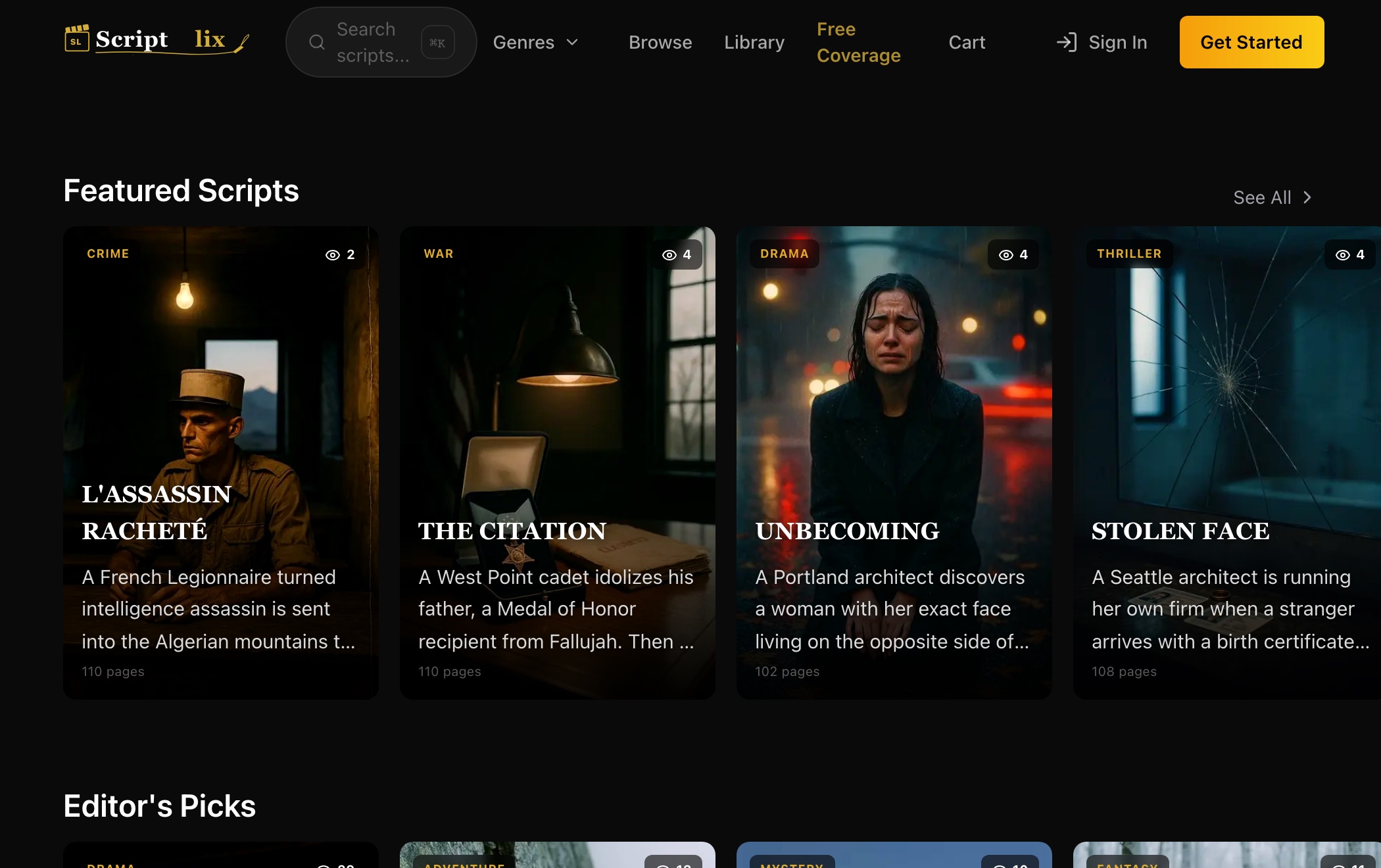
Task: Click the Seattle architect description text
Action: pos(1230,609)
